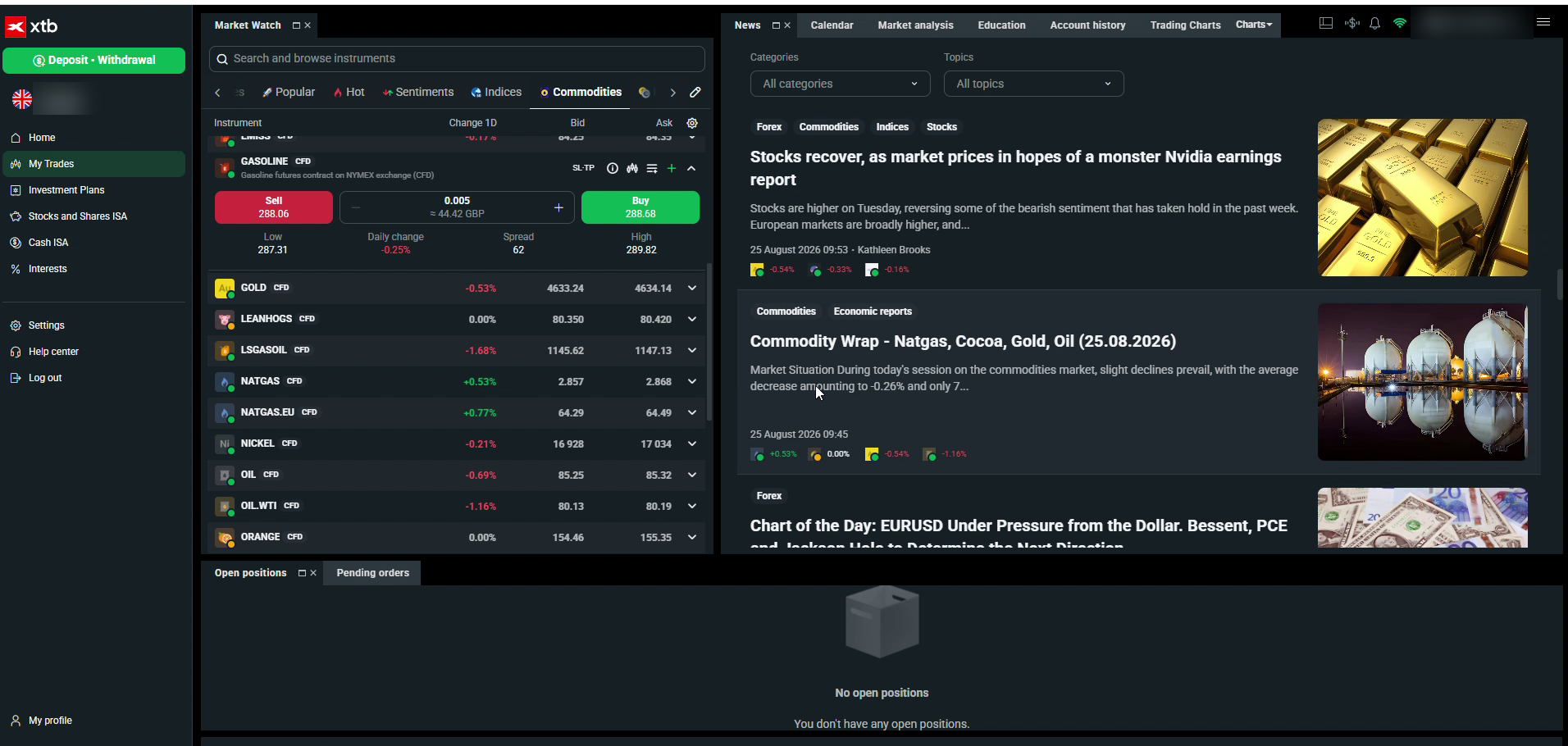The height and width of the screenshot is (746, 1568).
Task: Open the All topics dropdown
Action: click(x=1033, y=84)
